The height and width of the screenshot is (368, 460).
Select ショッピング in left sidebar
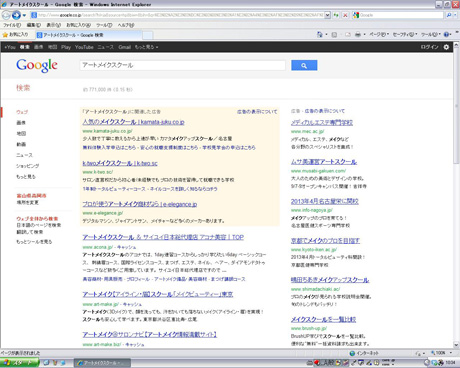point(27,166)
